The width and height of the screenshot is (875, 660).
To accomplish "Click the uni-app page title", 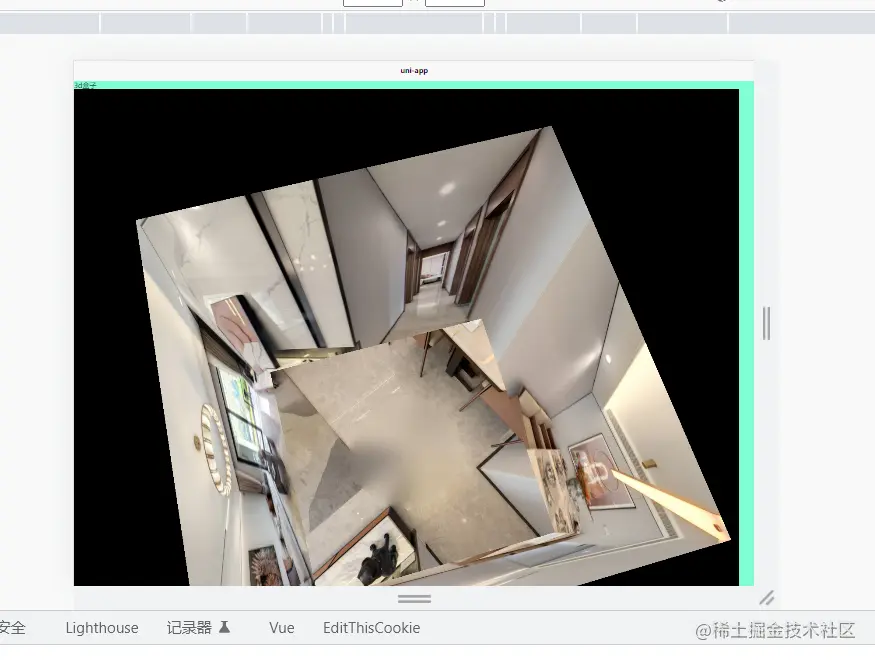I will 414,70.
